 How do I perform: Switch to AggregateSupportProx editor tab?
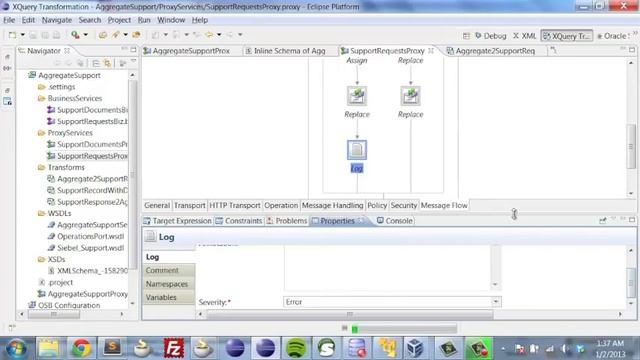(x=187, y=51)
